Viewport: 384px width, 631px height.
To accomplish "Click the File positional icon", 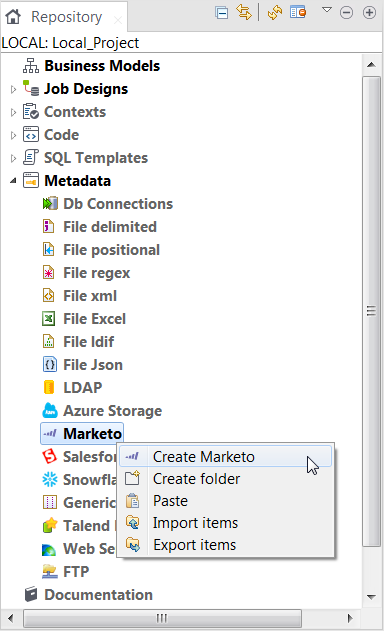I will tap(49, 250).
